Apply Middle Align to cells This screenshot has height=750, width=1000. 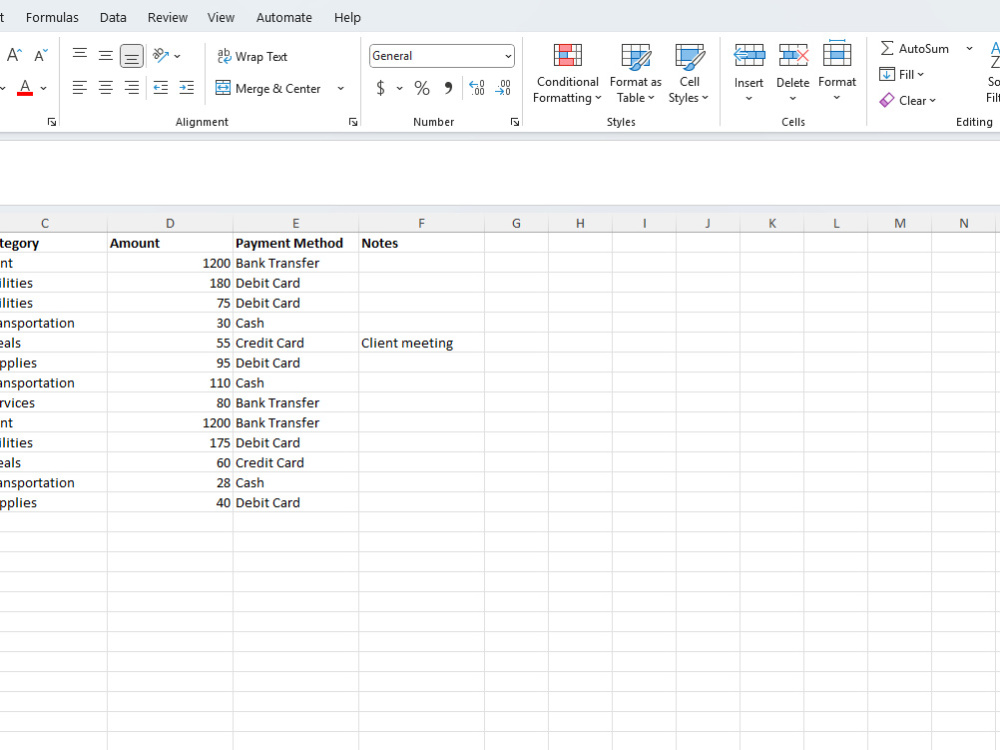(106, 55)
